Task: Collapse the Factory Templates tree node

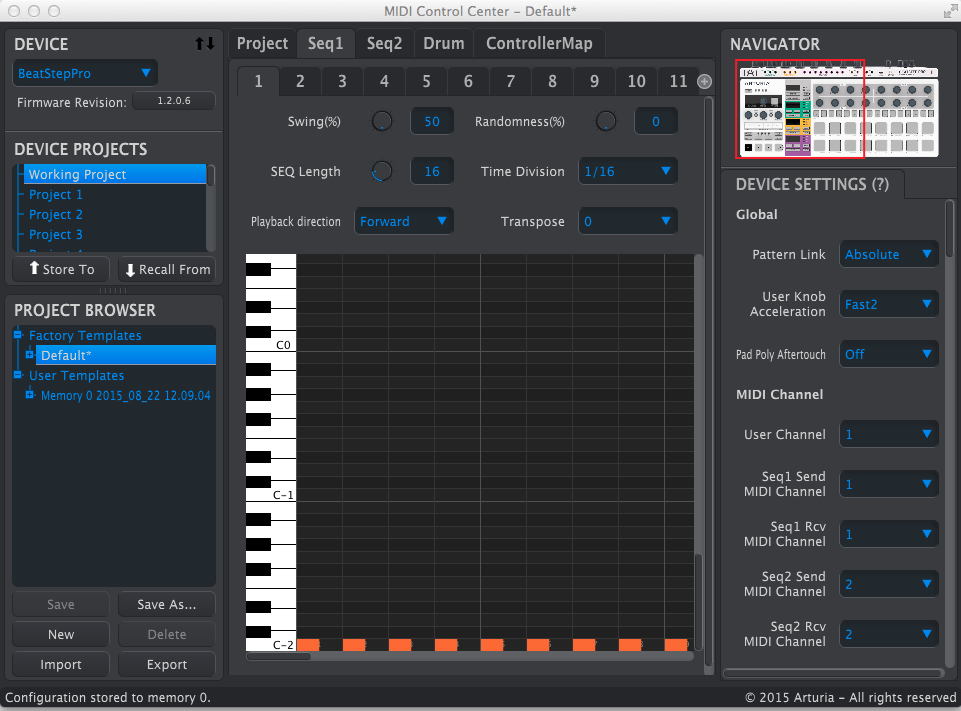Action: (18, 336)
